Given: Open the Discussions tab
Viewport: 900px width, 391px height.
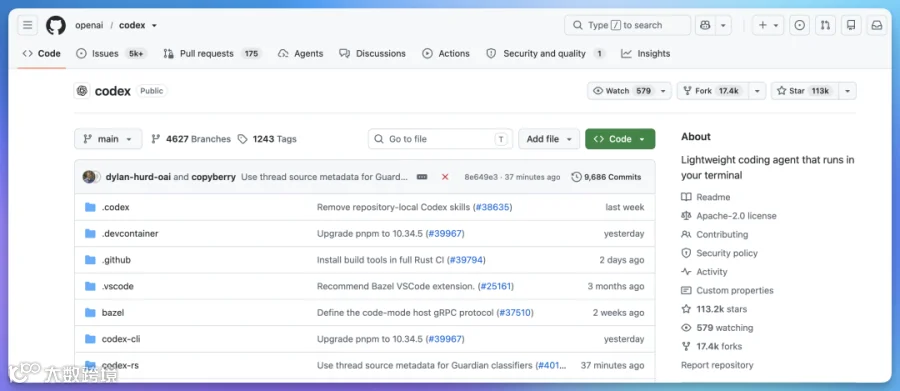Looking at the screenshot, I should pyautogui.click(x=372, y=53).
